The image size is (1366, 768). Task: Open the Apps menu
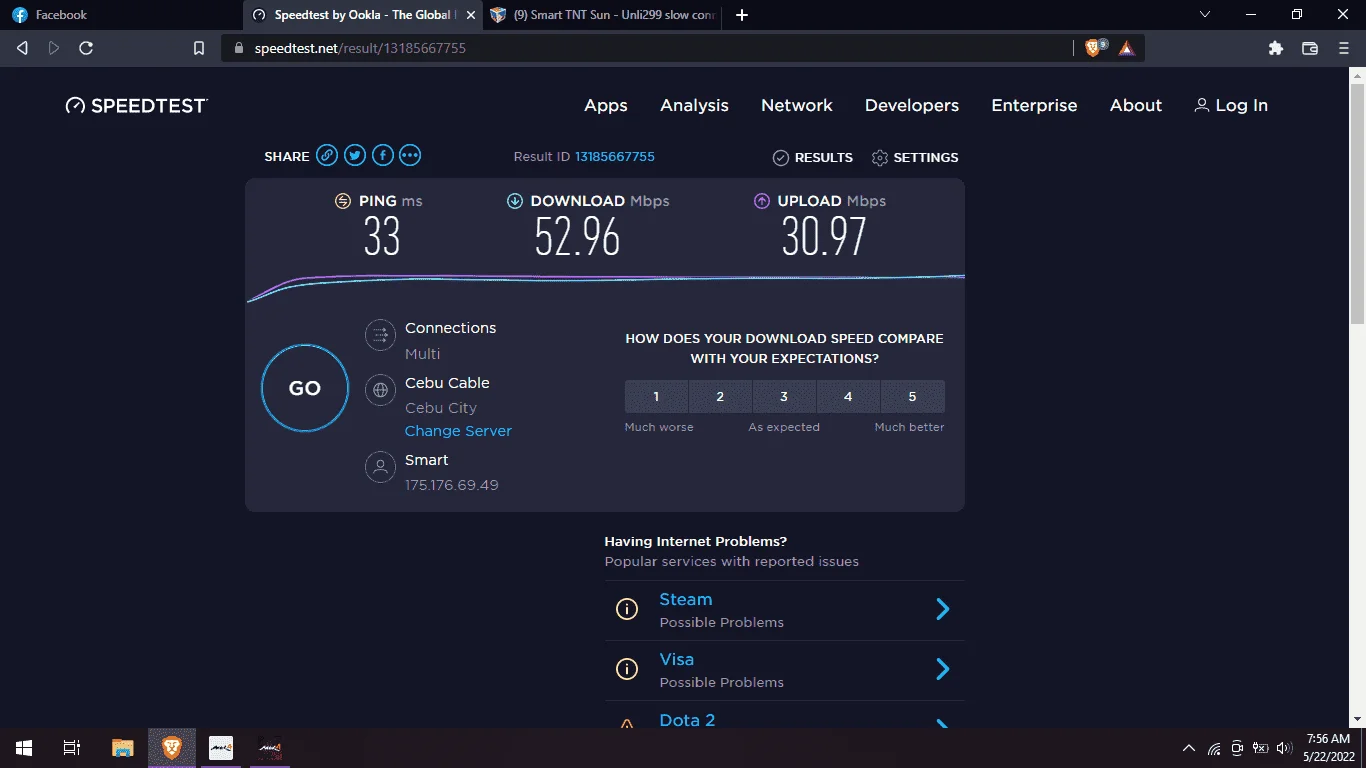[x=606, y=105]
